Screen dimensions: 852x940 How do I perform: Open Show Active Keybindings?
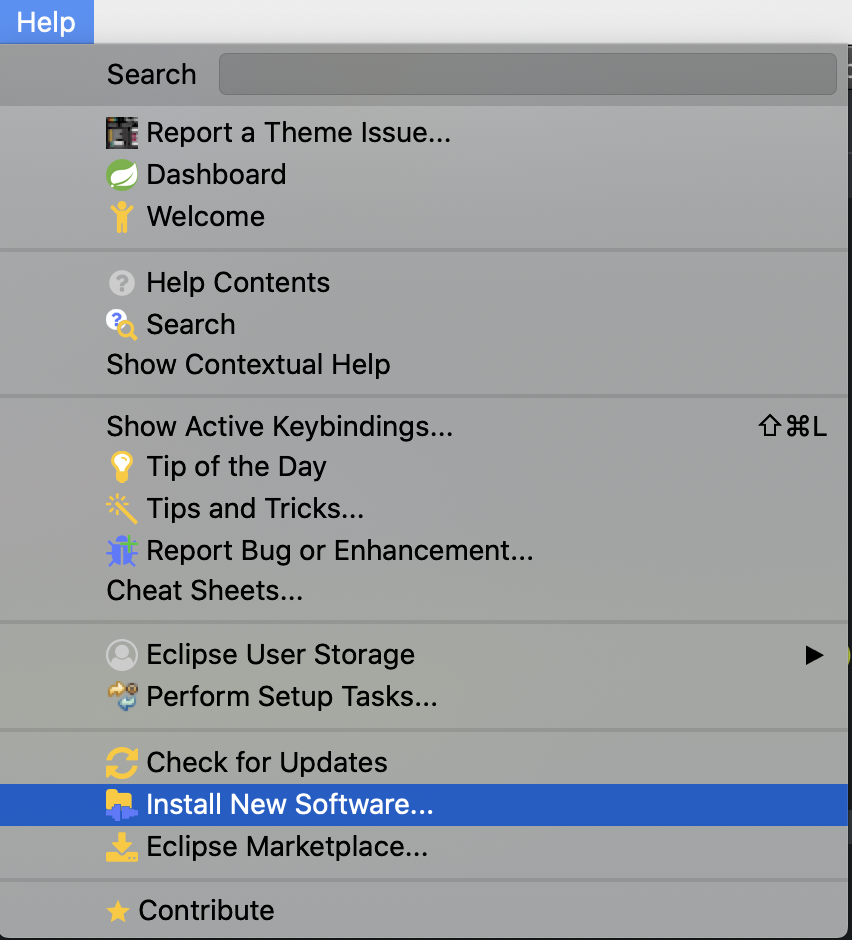click(280, 426)
